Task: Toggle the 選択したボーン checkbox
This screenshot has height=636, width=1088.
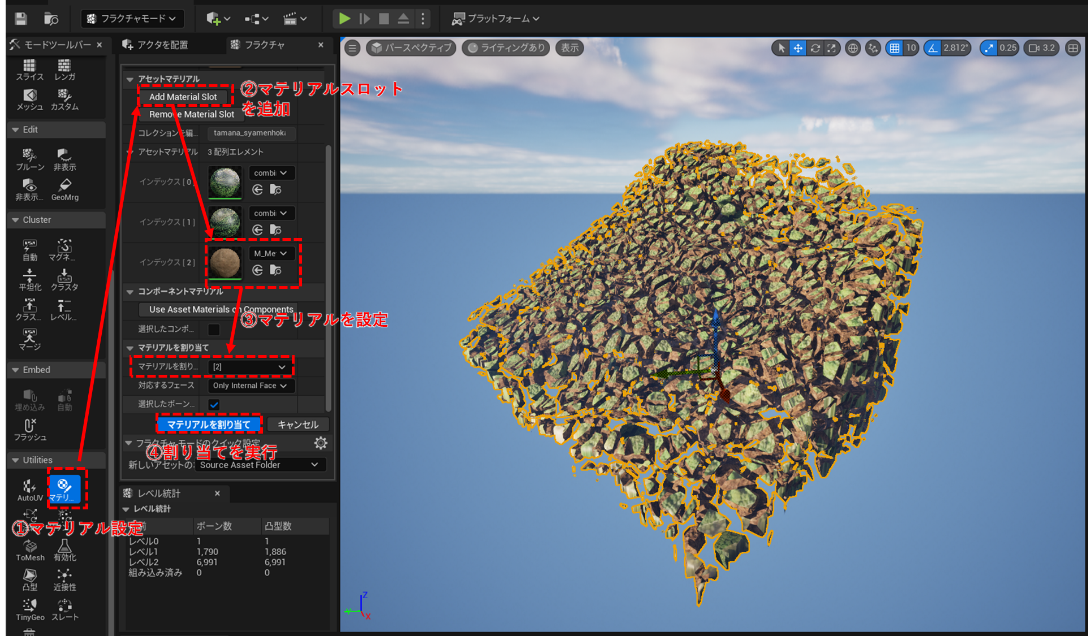Action: (x=214, y=405)
